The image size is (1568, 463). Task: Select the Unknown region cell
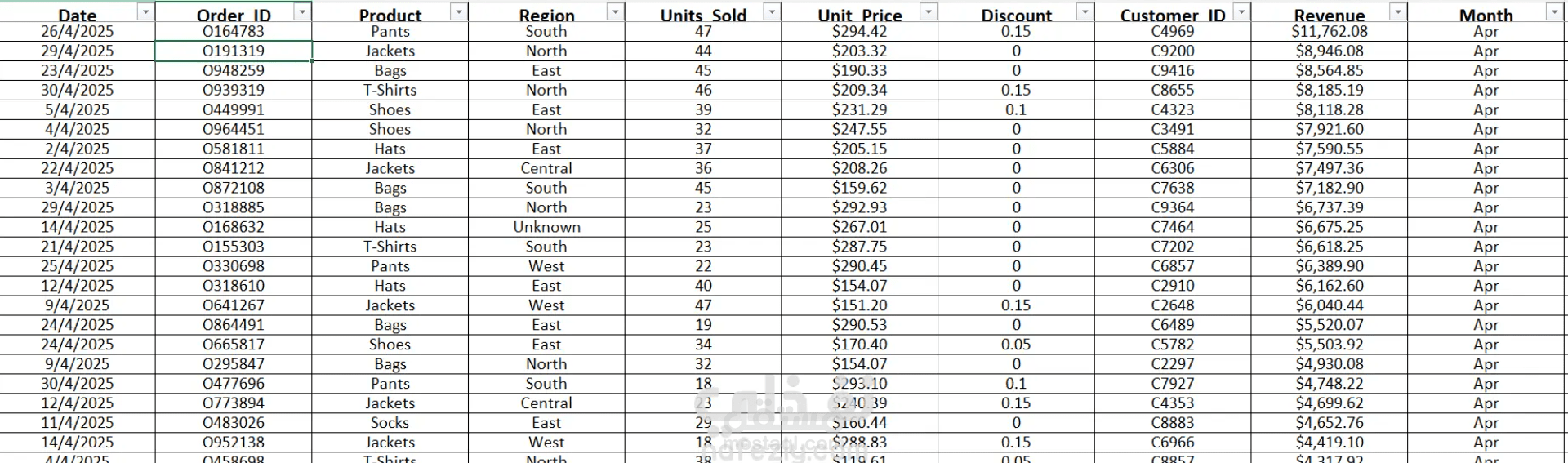546,227
